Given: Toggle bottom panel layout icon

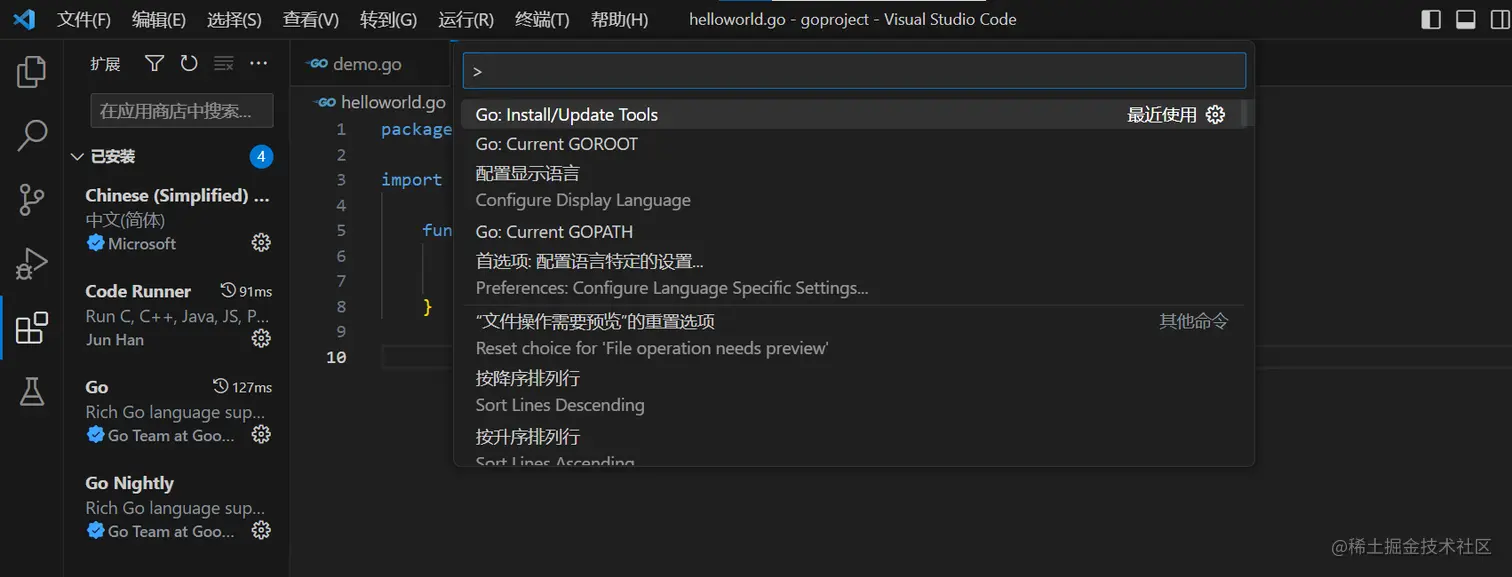Looking at the screenshot, I should [x=1466, y=19].
